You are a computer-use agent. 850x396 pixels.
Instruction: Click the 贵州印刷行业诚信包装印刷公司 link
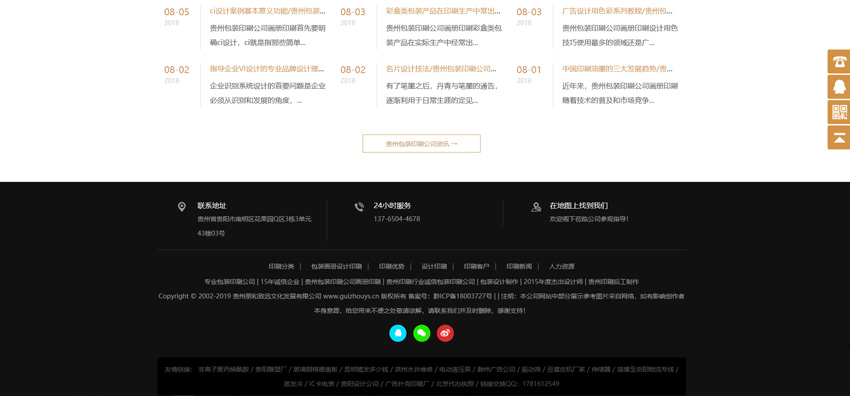[x=430, y=282]
